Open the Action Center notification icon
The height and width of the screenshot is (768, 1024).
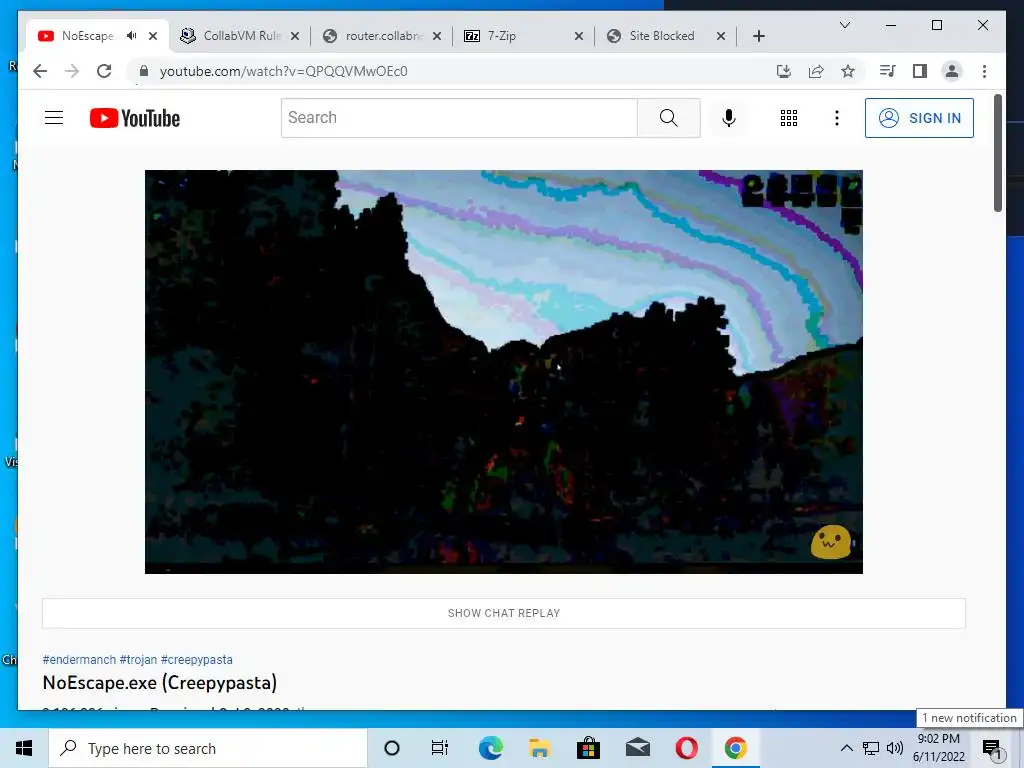tap(991, 749)
